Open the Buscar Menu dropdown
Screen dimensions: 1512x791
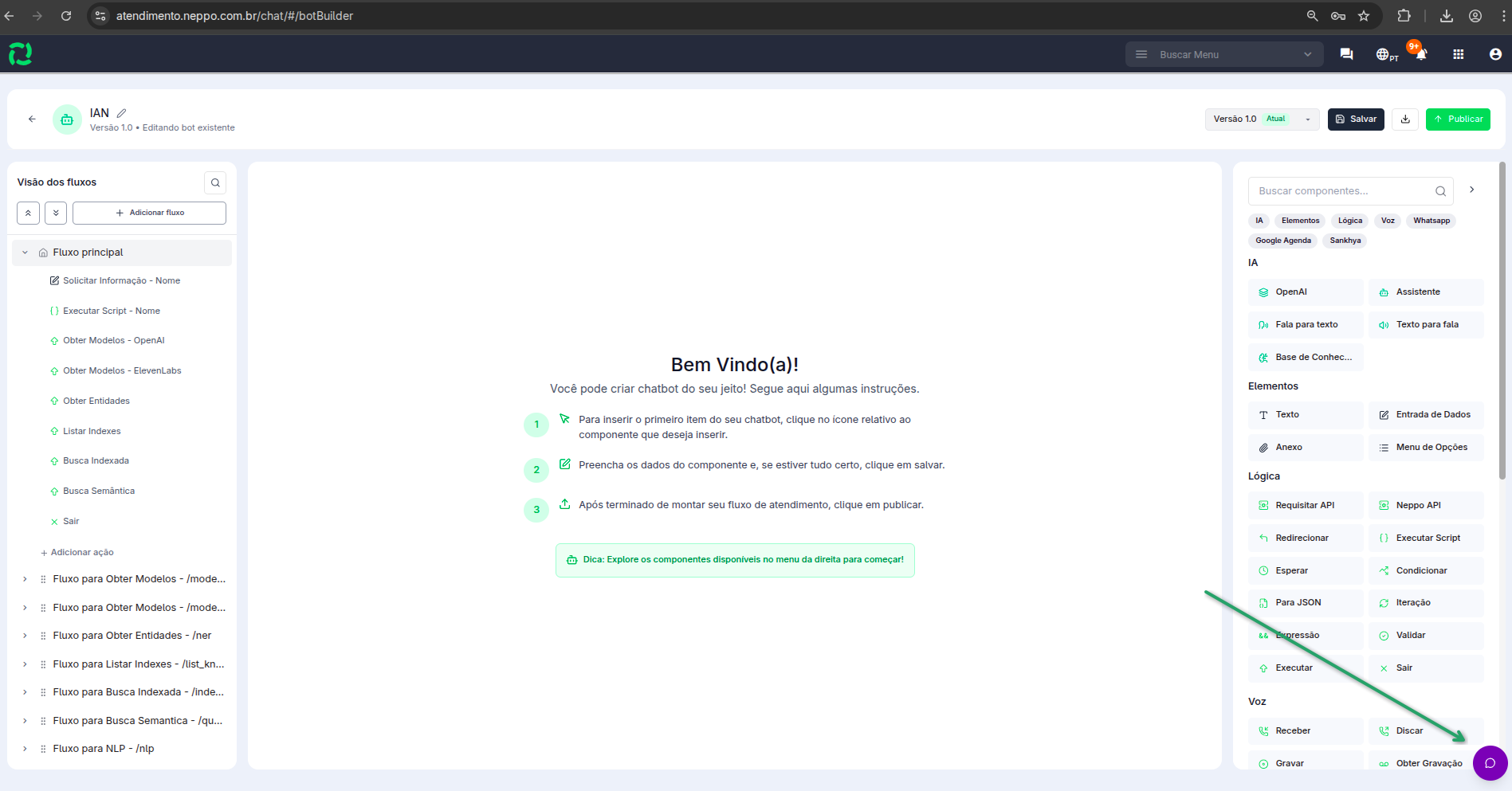pyautogui.click(x=1224, y=54)
